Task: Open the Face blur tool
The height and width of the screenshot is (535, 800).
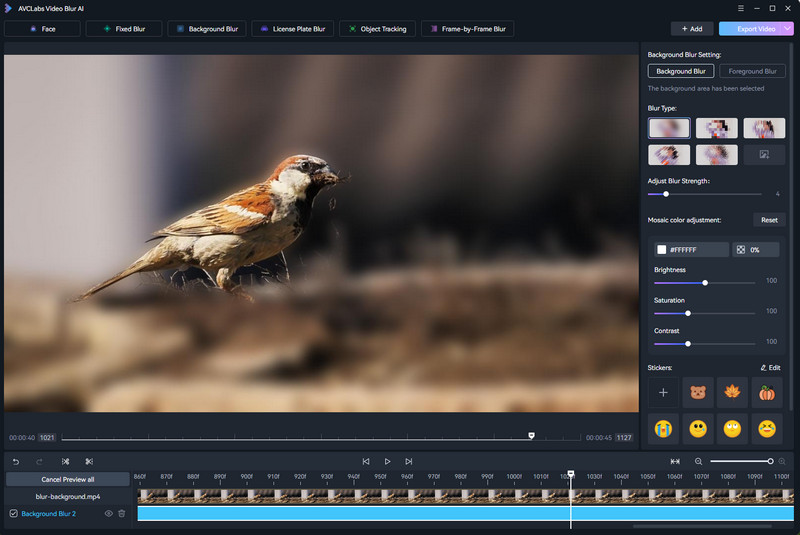Action: click(42, 29)
